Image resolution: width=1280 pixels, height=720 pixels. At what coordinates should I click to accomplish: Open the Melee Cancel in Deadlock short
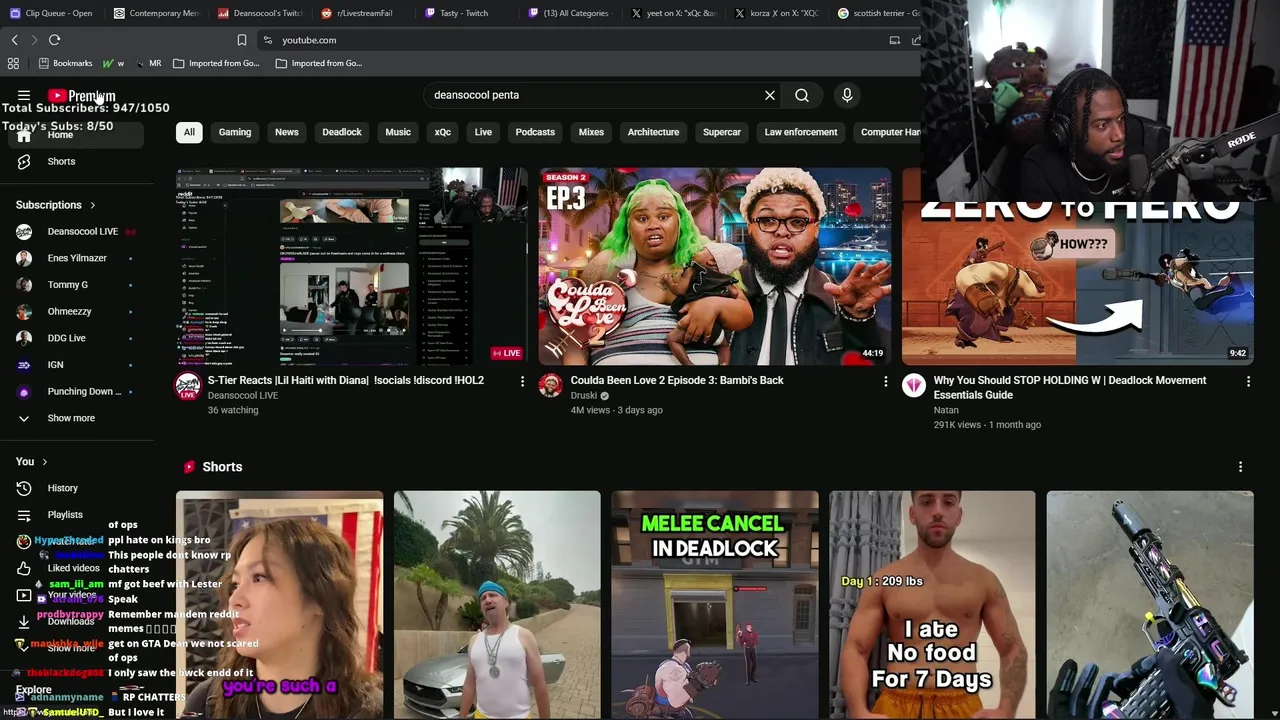(714, 604)
